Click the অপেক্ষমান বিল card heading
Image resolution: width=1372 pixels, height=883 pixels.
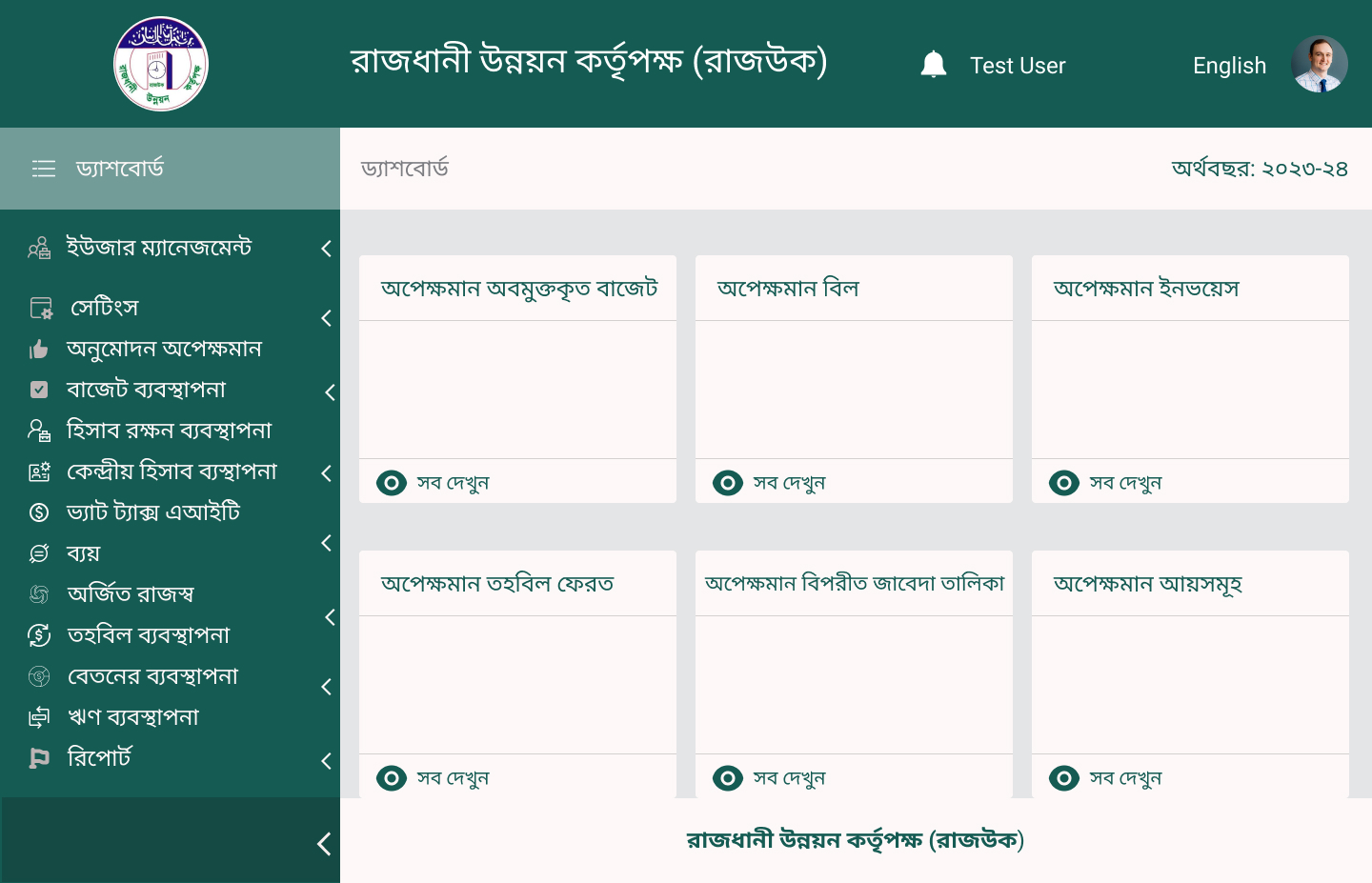788,289
